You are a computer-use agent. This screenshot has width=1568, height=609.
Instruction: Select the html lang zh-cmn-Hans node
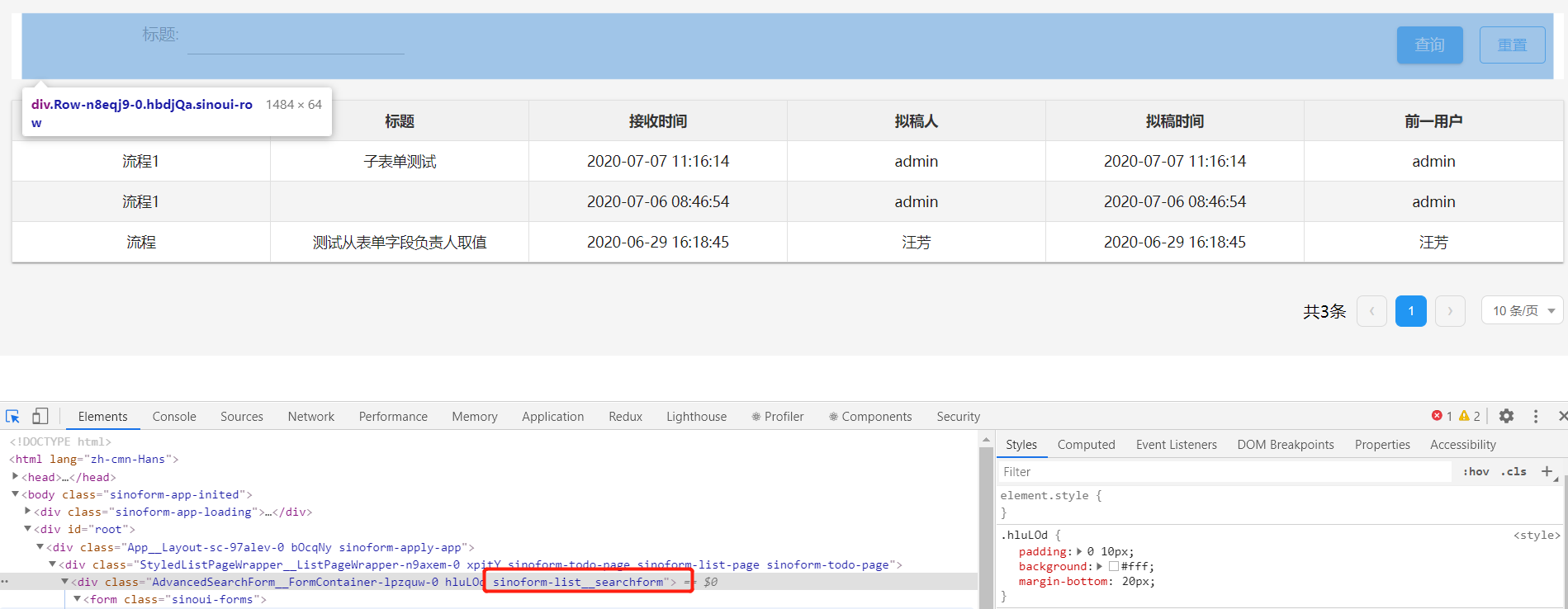point(94,459)
